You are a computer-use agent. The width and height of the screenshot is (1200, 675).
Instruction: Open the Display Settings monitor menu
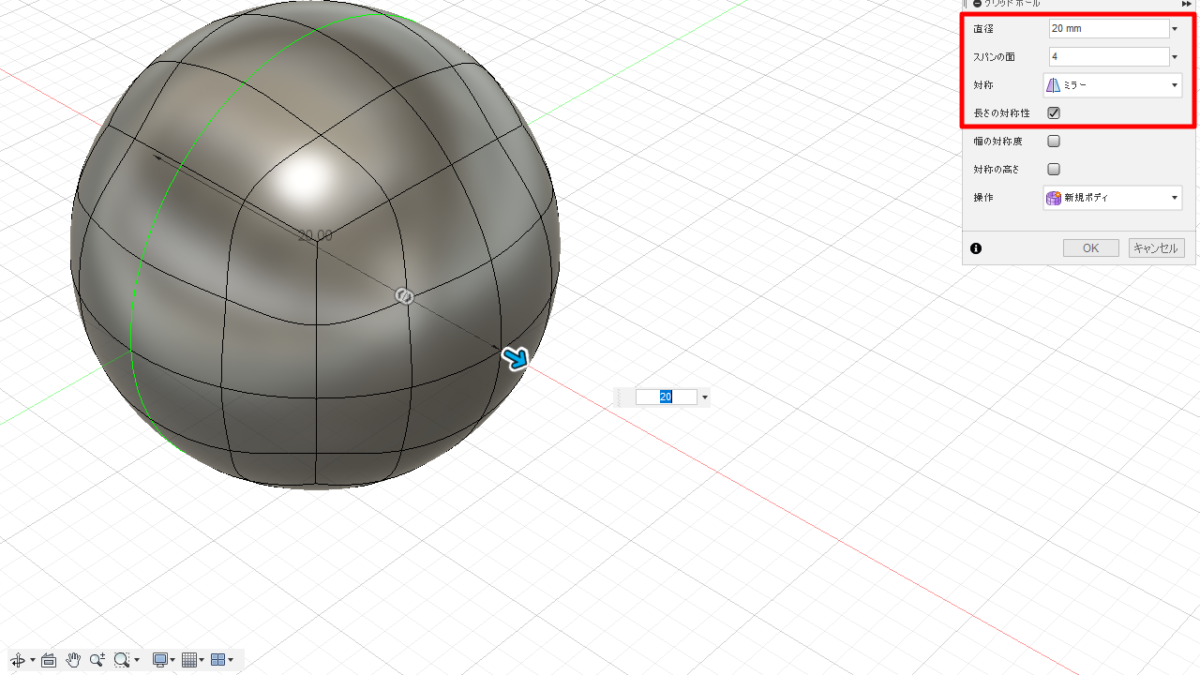[x=159, y=660]
